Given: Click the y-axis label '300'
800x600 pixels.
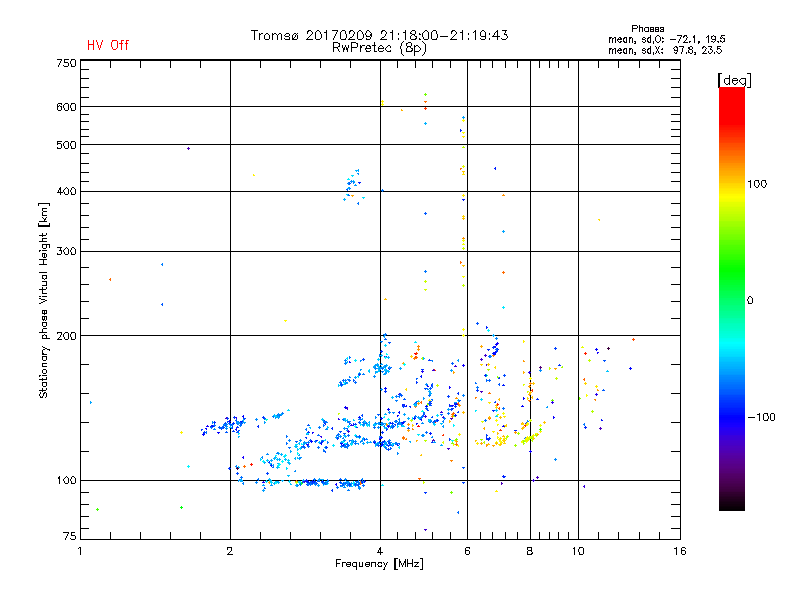Looking at the screenshot, I should coord(66,251).
